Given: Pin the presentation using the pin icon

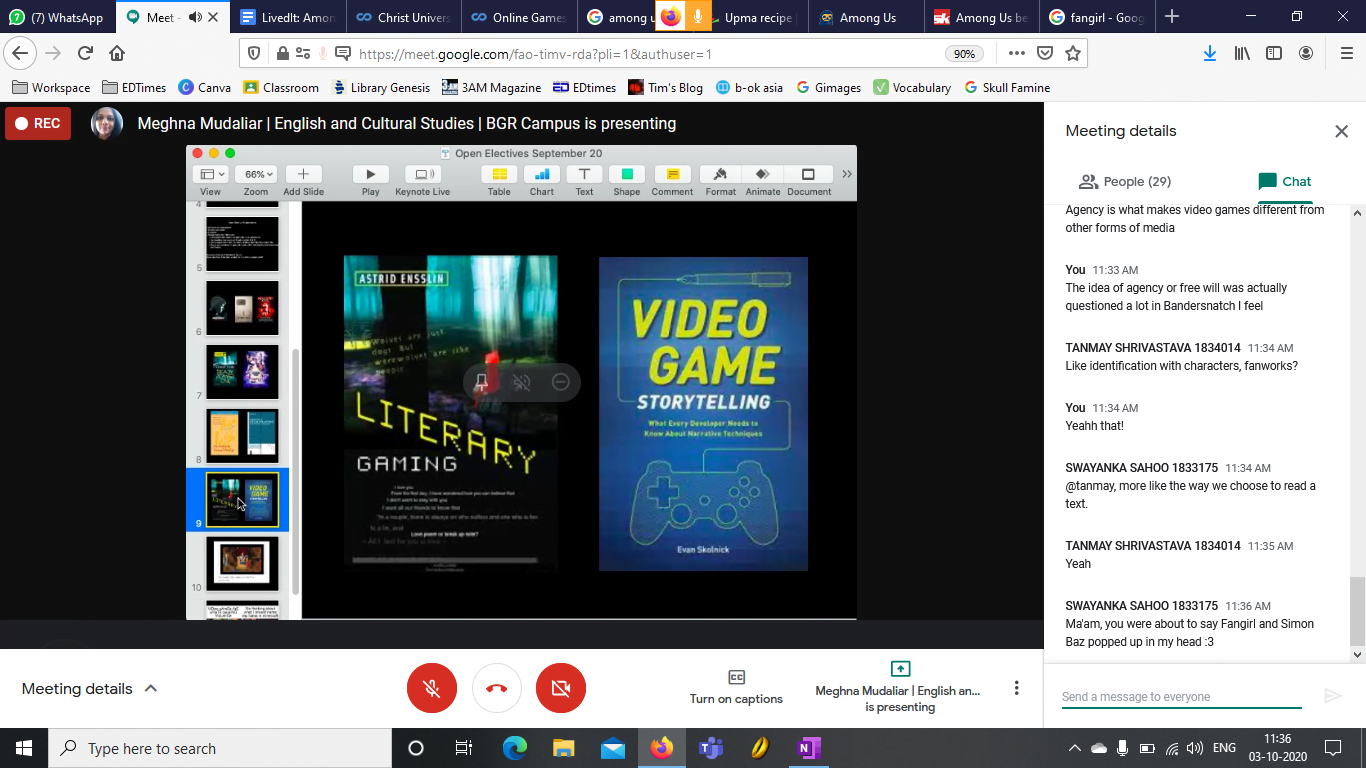Looking at the screenshot, I should 482,382.
